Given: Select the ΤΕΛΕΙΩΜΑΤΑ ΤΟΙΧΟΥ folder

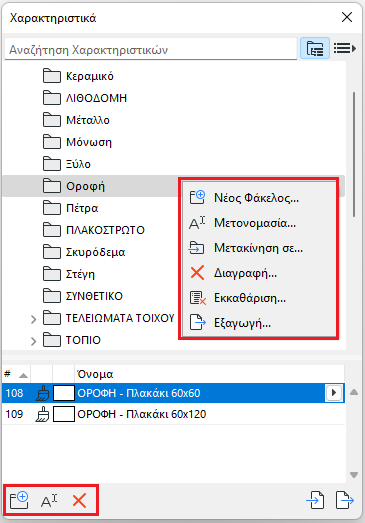Looking at the screenshot, I should (x=109, y=318).
